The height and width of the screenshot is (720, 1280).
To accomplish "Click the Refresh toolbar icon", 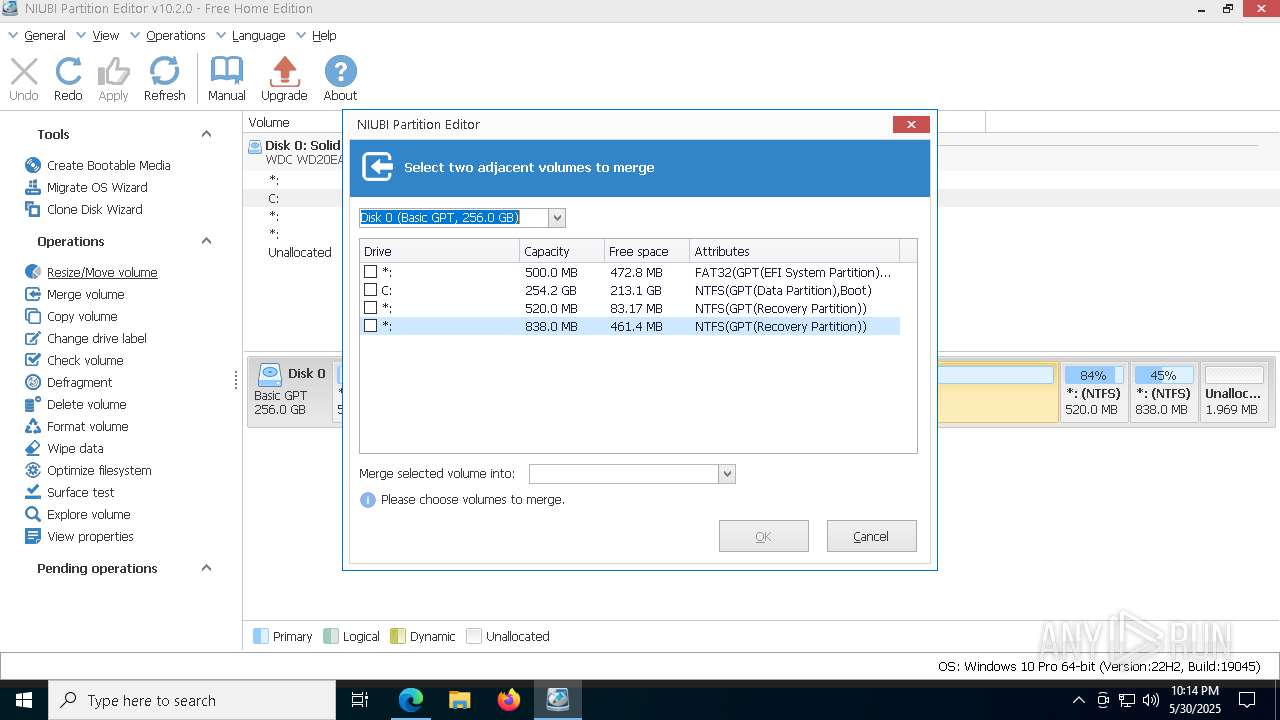I will pos(164,72).
